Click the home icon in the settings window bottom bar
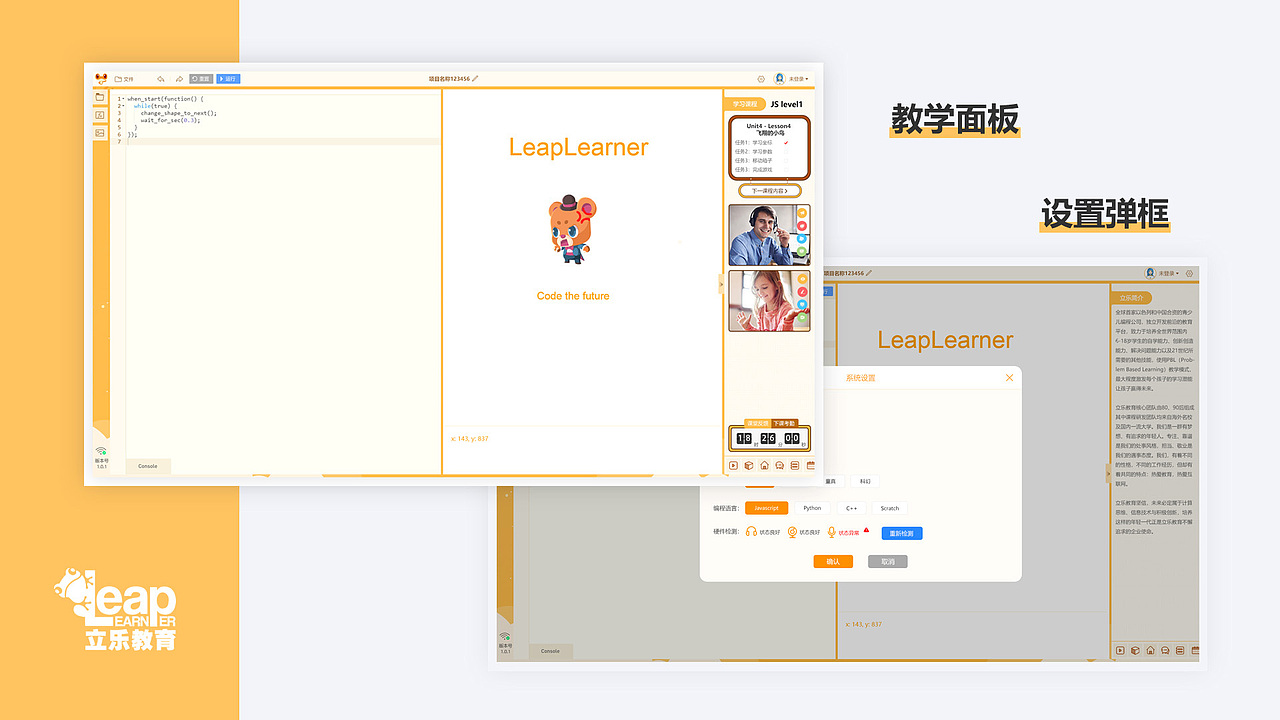1280x720 pixels. pos(1150,651)
